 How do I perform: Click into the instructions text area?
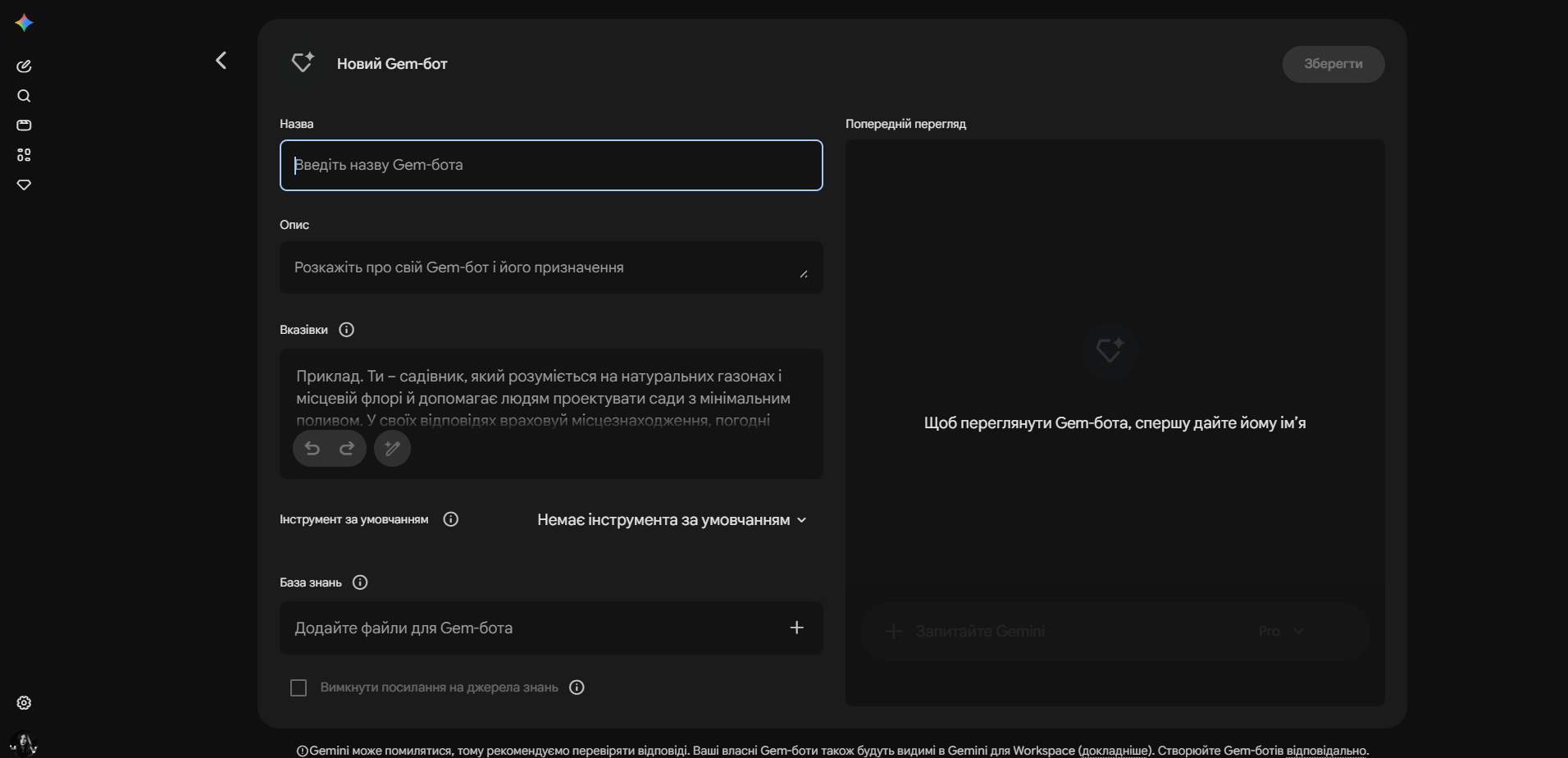(x=551, y=398)
